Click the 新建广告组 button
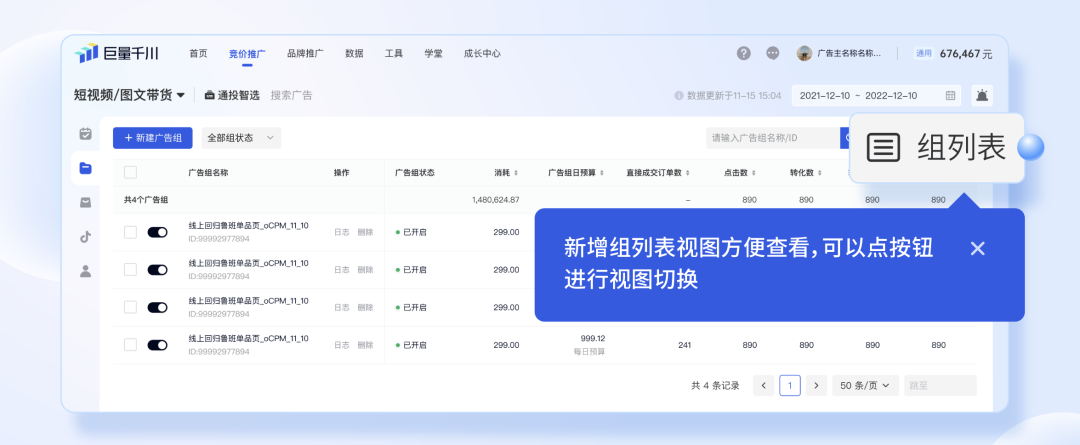Screen dimensions: 1080x445 (152, 138)
